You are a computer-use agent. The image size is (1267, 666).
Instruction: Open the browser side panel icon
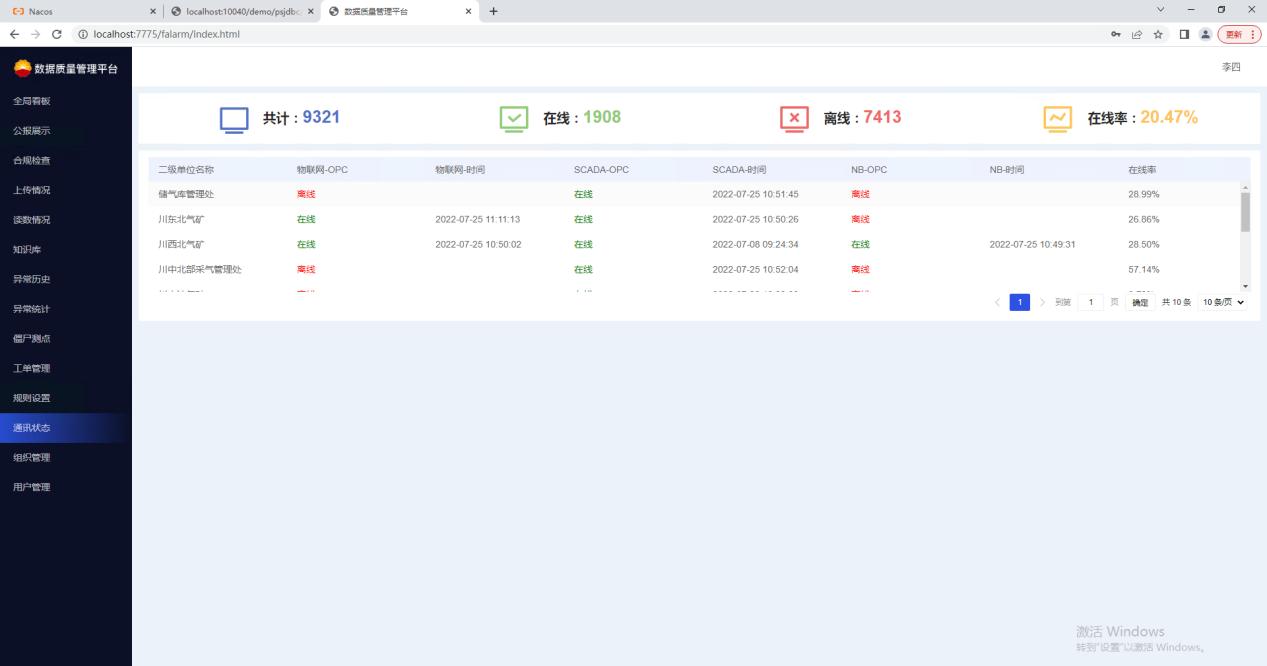pos(1183,34)
